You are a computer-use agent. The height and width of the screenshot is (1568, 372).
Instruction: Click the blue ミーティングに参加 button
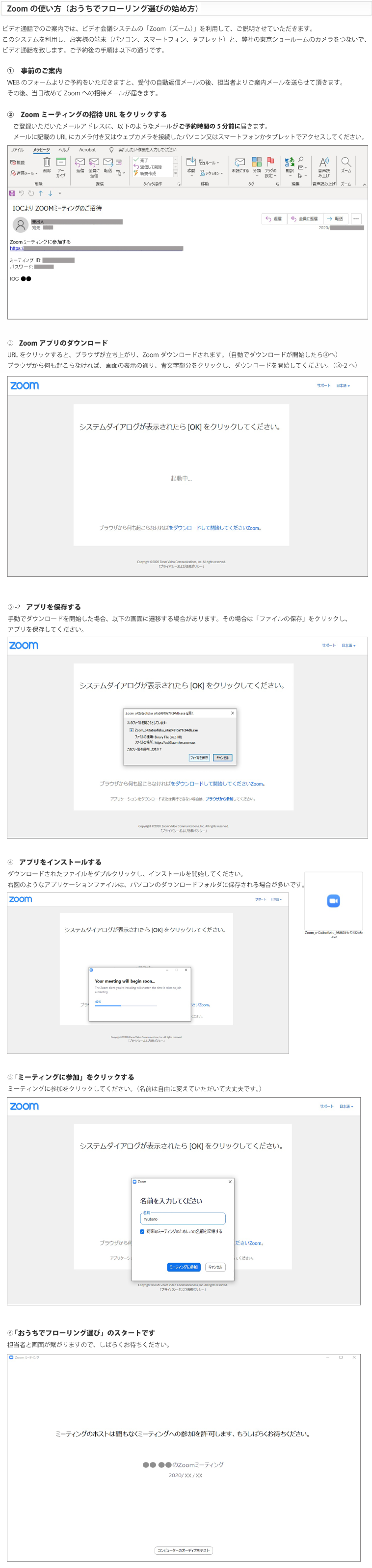(x=183, y=1267)
